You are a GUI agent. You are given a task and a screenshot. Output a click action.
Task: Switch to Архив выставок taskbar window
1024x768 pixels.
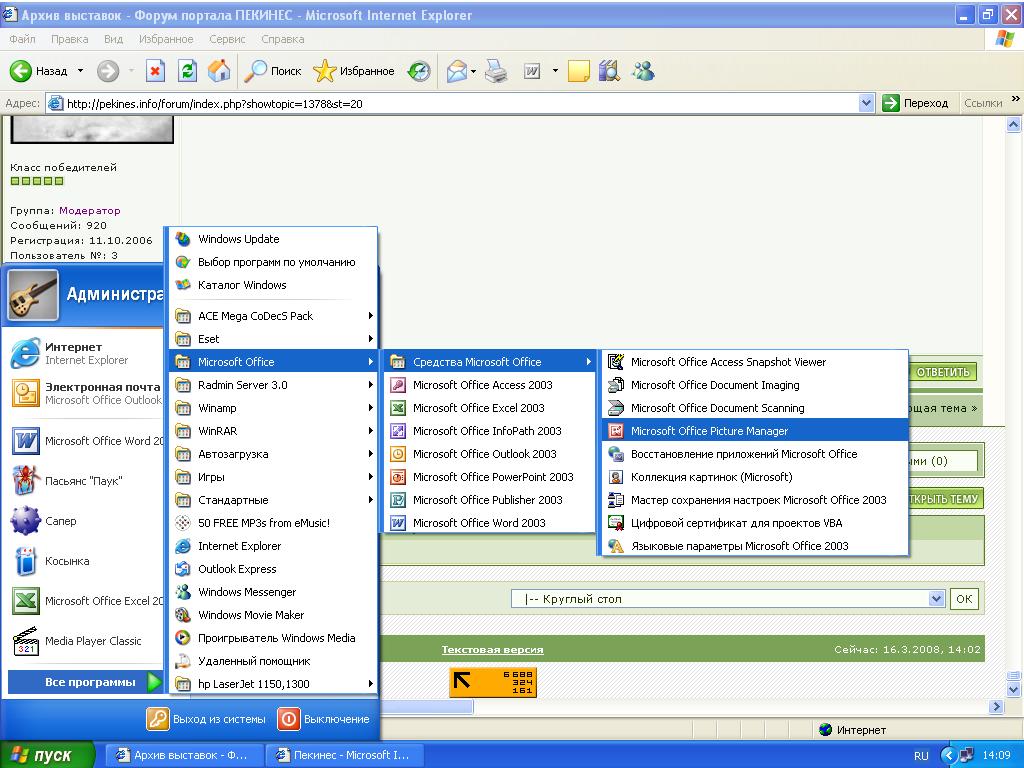tap(184, 755)
